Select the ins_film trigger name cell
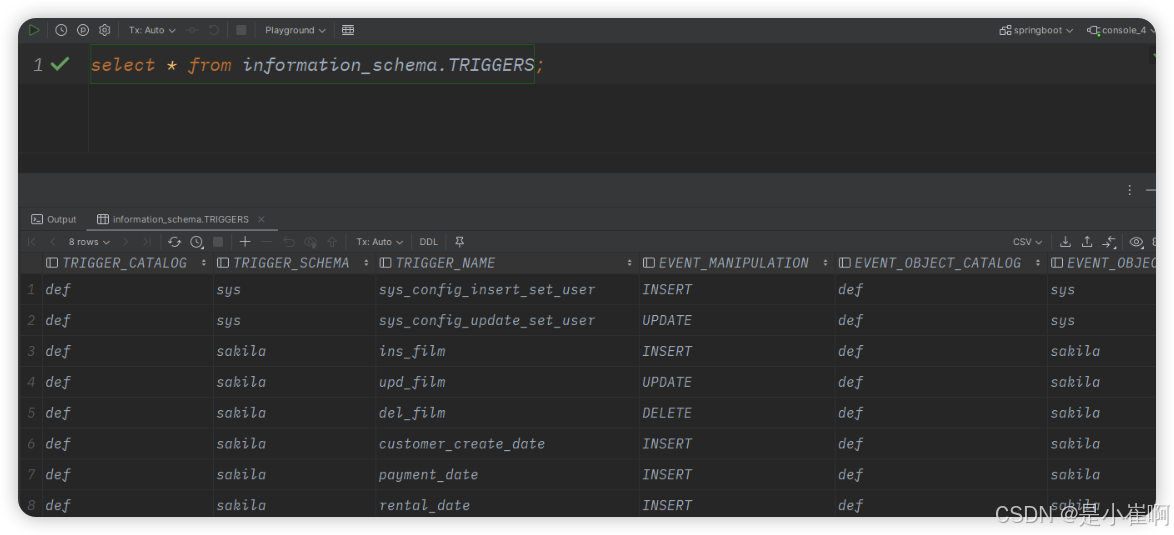1174x535 pixels. coord(507,351)
